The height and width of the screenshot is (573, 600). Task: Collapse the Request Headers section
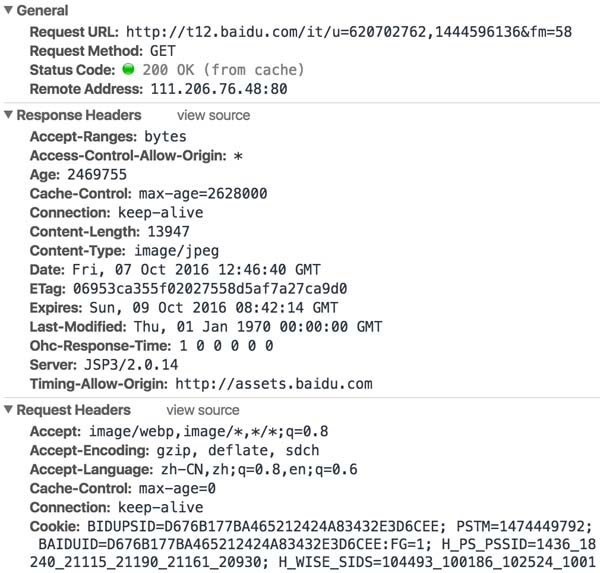tap(9, 410)
